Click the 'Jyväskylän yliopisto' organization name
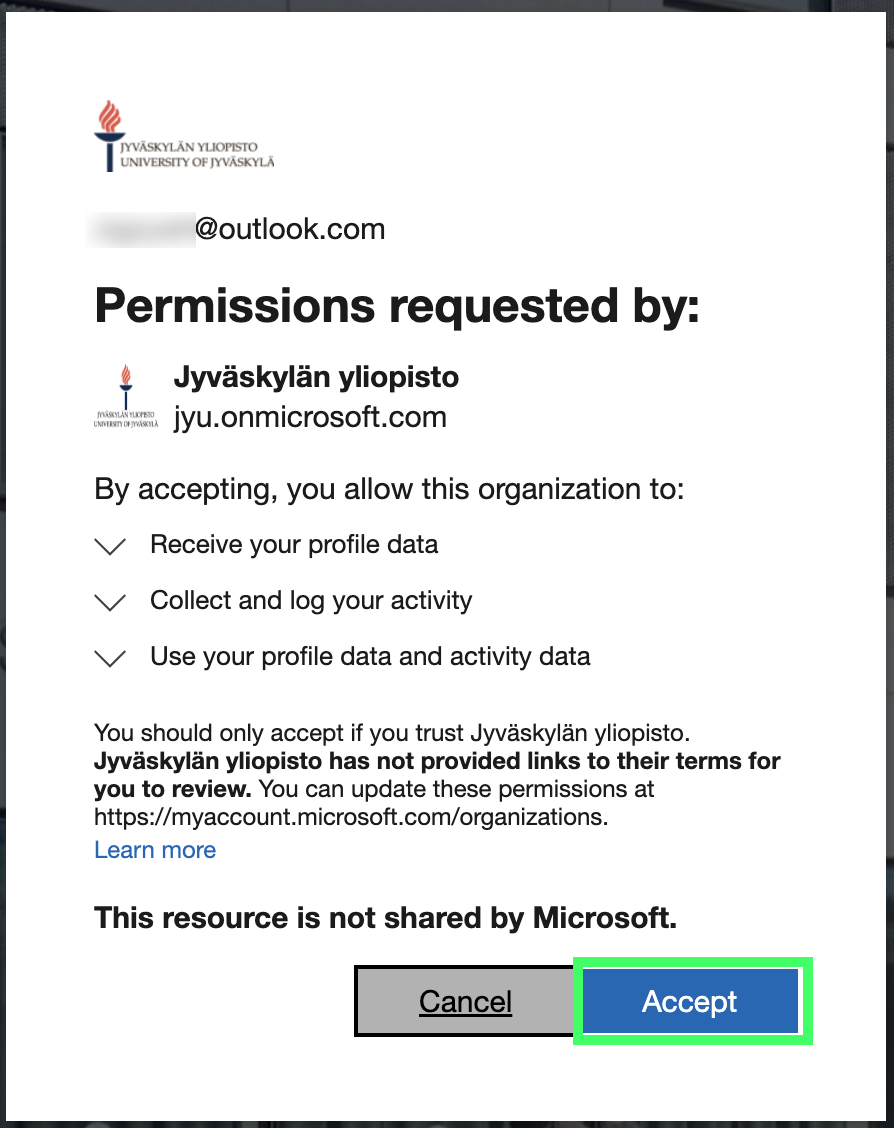 pos(316,377)
